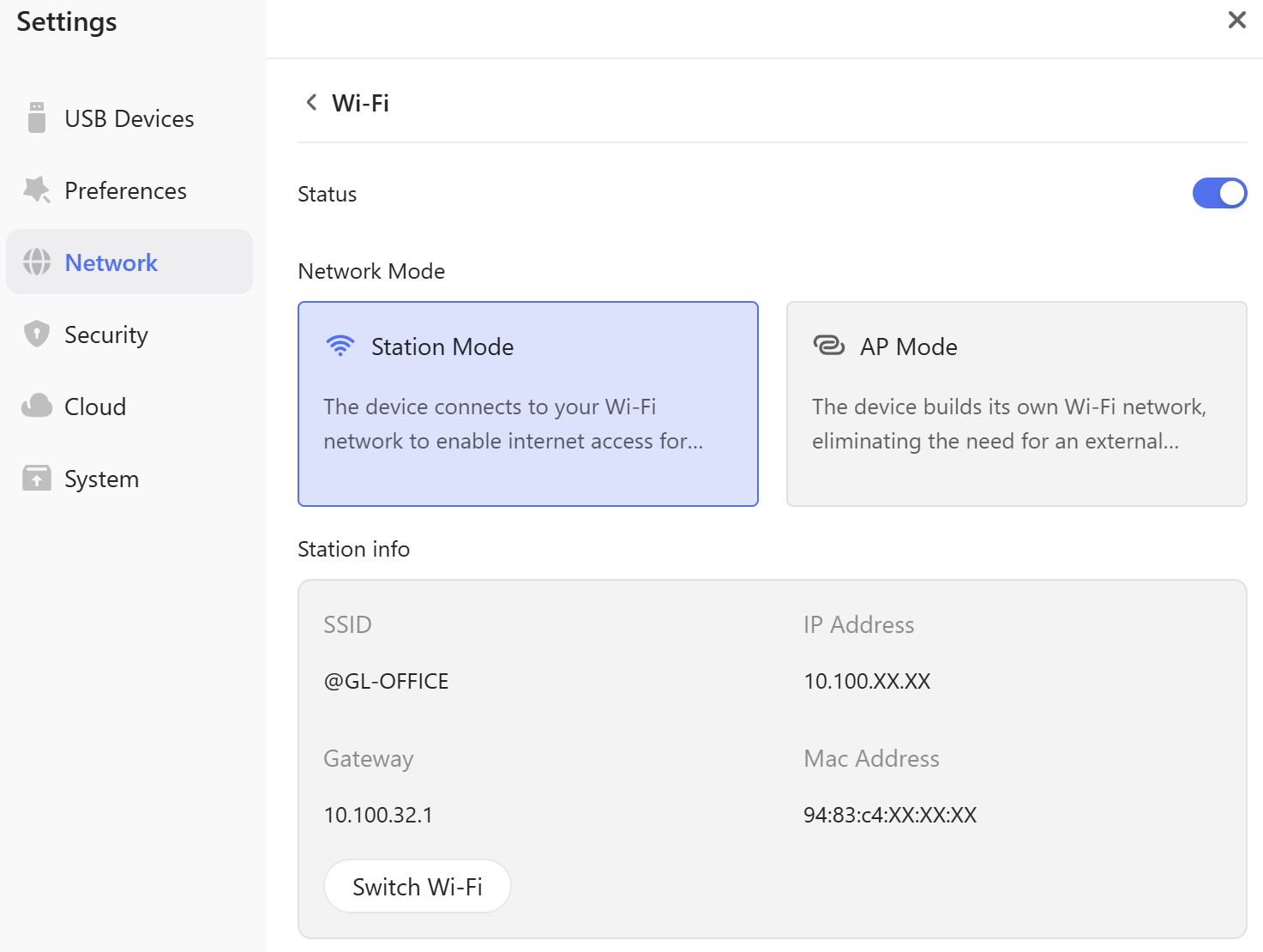Click the System upload-box icon
The width and height of the screenshot is (1263, 952).
pos(37,478)
